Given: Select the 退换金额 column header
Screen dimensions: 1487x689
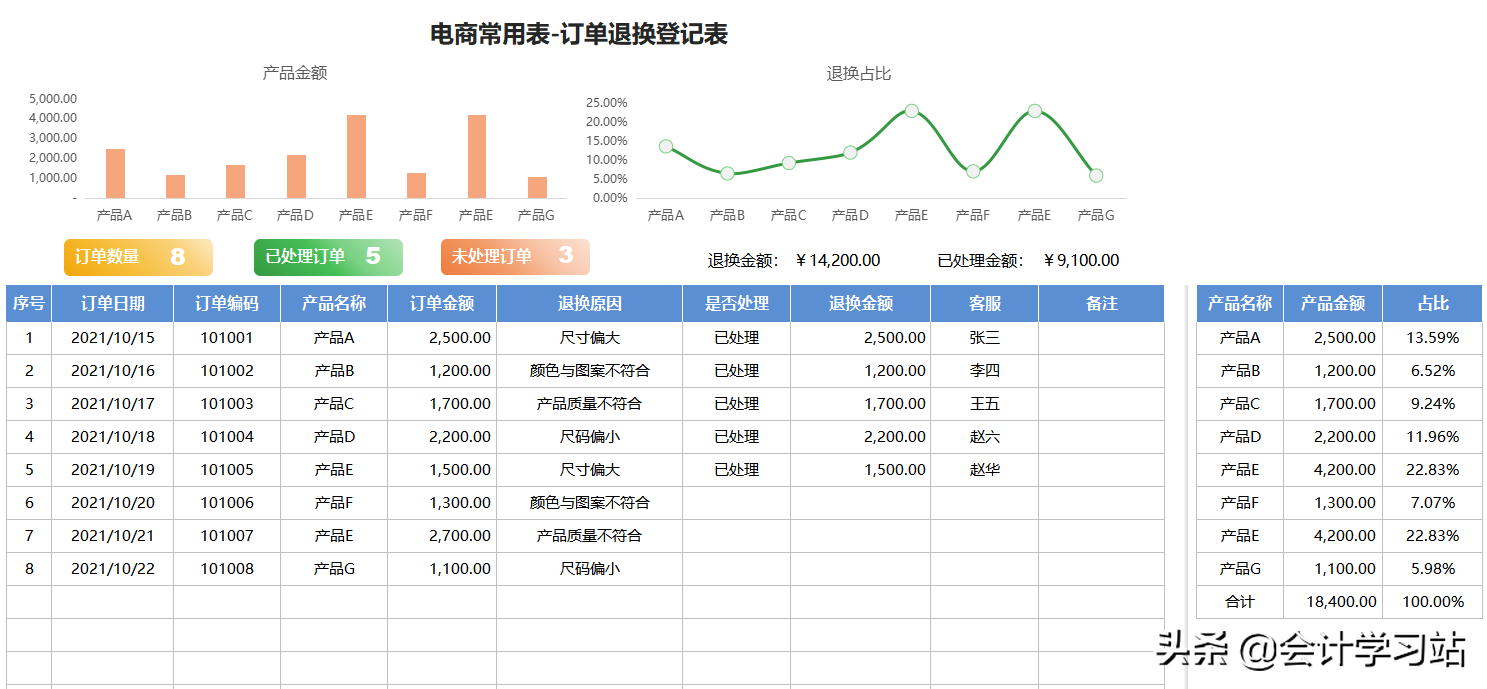Looking at the screenshot, I should coord(861,303).
